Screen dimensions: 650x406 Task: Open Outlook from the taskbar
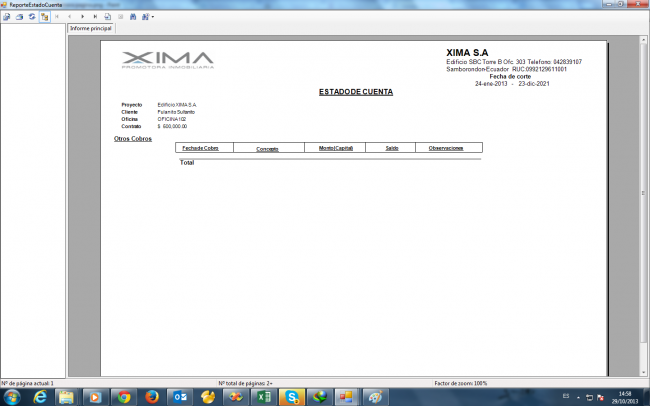tap(180, 397)
